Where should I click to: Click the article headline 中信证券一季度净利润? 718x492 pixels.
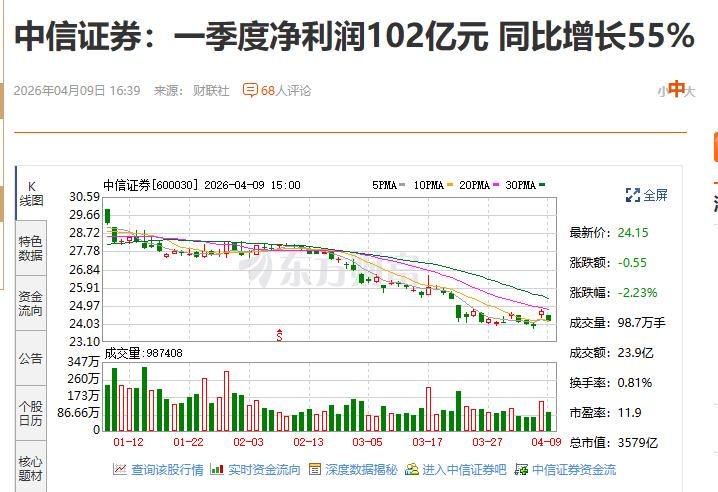(x=354, y=36)
